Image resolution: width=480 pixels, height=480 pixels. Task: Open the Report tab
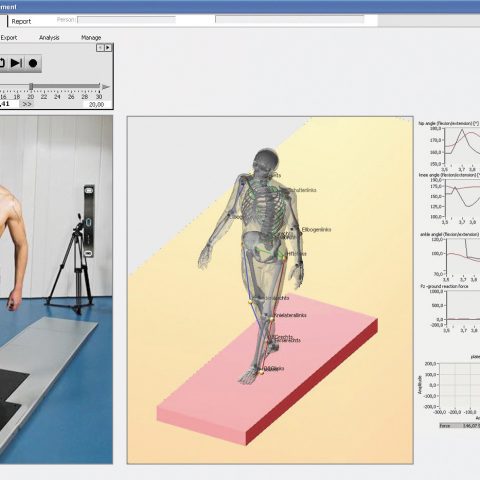[x=21, y=21]
